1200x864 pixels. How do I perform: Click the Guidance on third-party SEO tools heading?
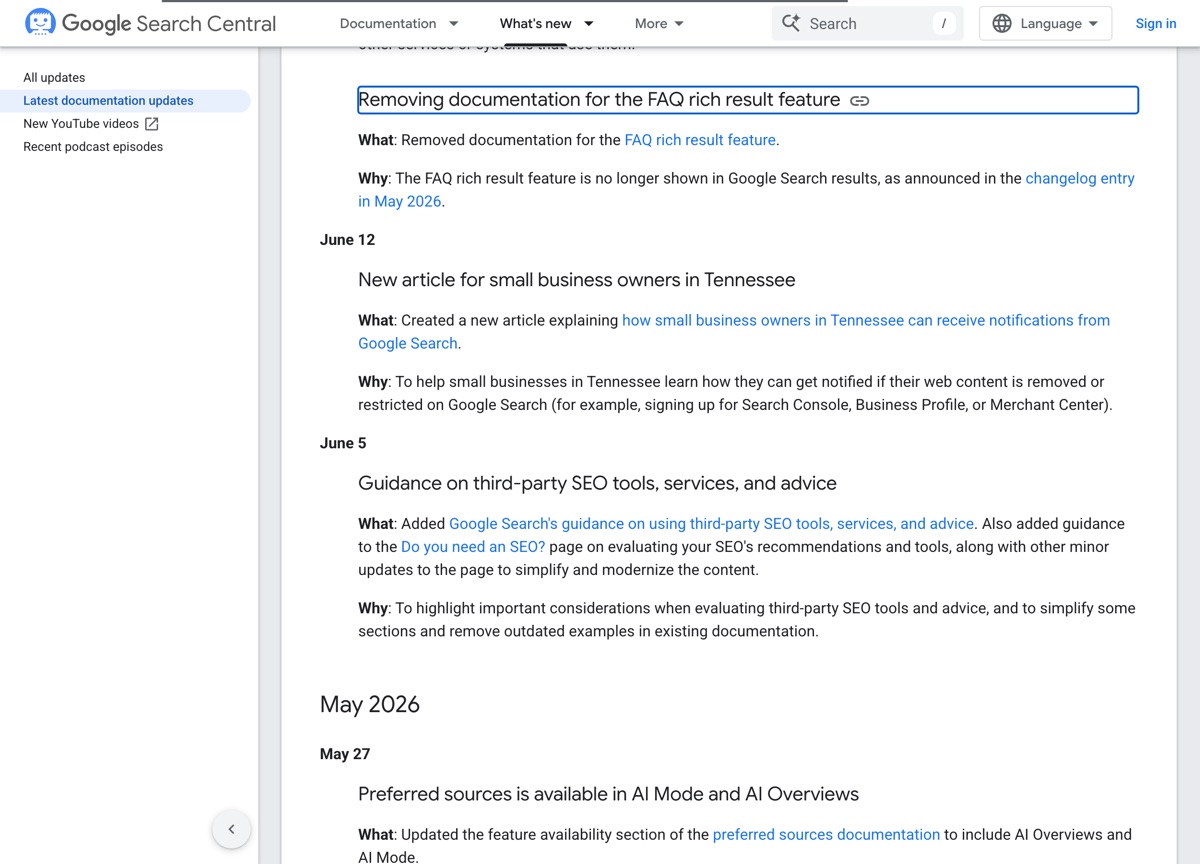click(597, 483)
